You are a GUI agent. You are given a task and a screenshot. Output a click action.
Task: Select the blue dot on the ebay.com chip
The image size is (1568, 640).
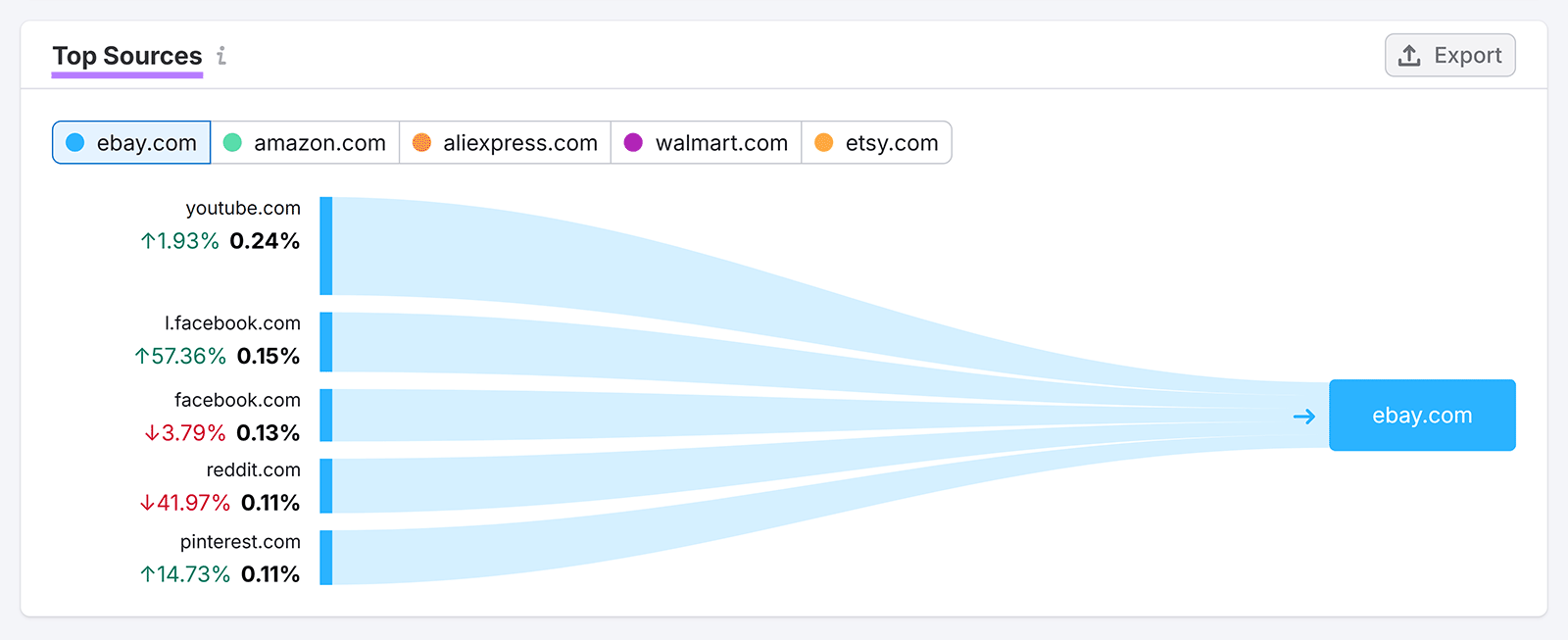click(x=73, y=142)
